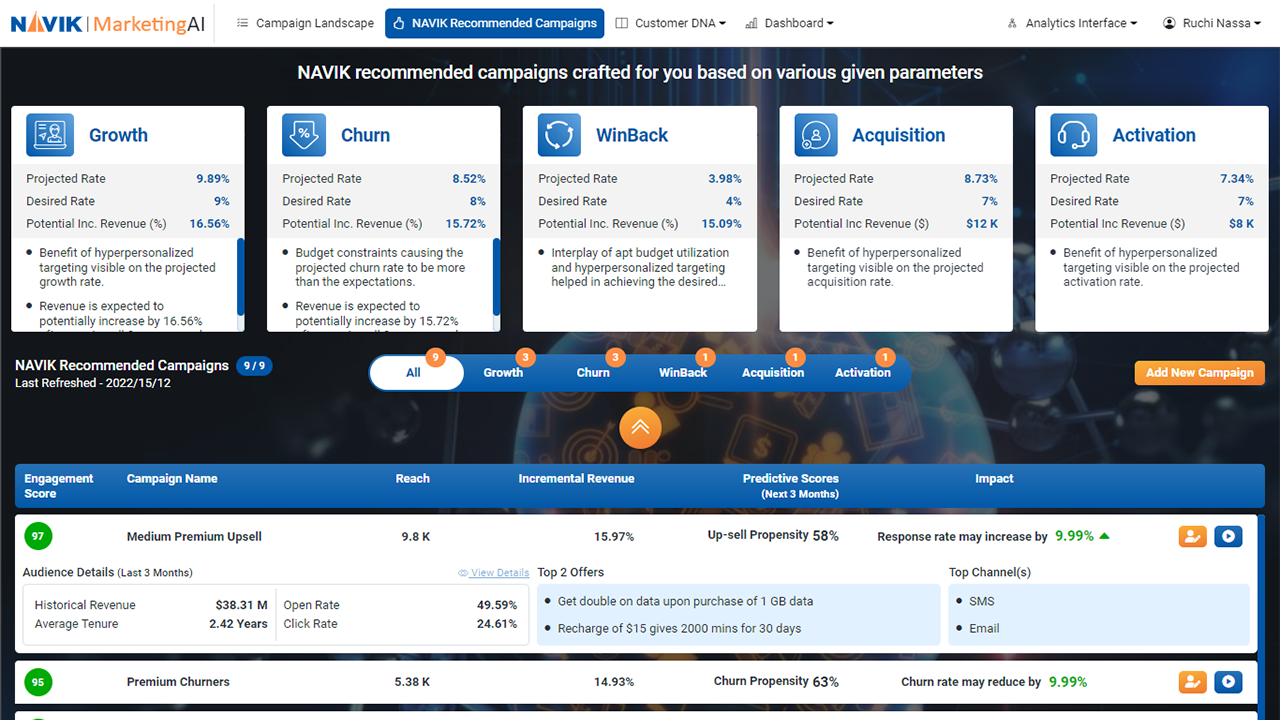Viewport: 1280px width, 720px height.
Task: Click engagement score 95 badge
Action: click(38, 683)
